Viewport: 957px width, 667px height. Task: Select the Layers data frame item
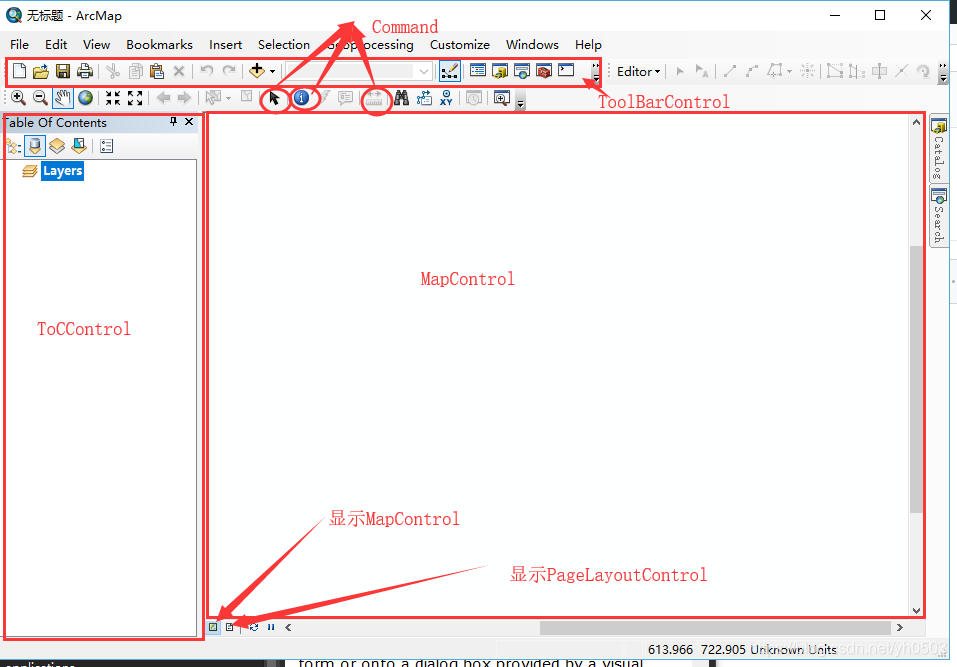[62, 171]
